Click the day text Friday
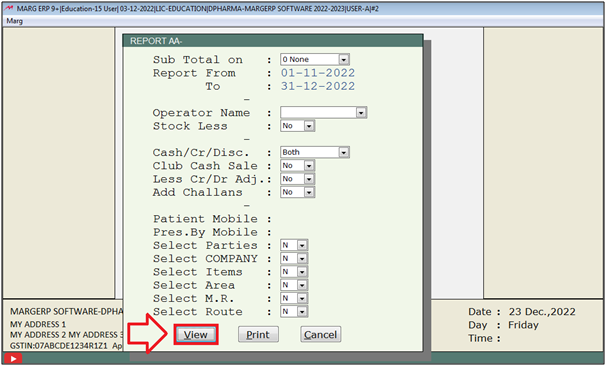The height and width of the screenshot is (366, 607). (523, 325)
